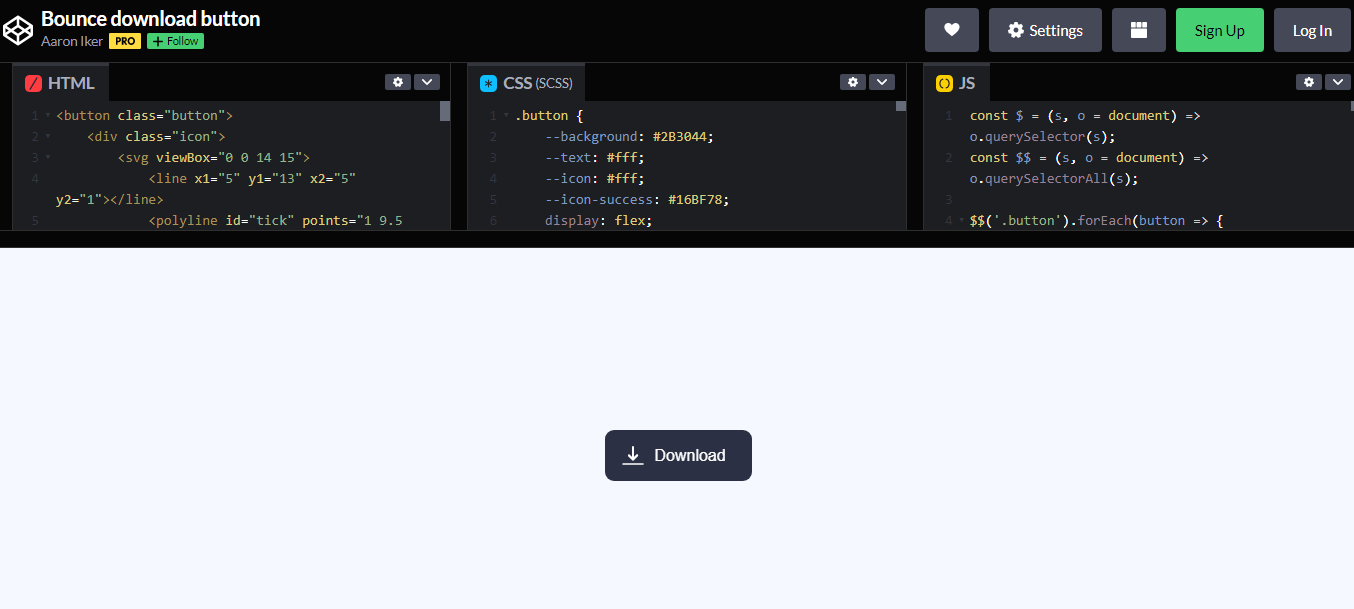Select the HTML editor tab
Screen dimensions: 1354x609
pos(61,83)
